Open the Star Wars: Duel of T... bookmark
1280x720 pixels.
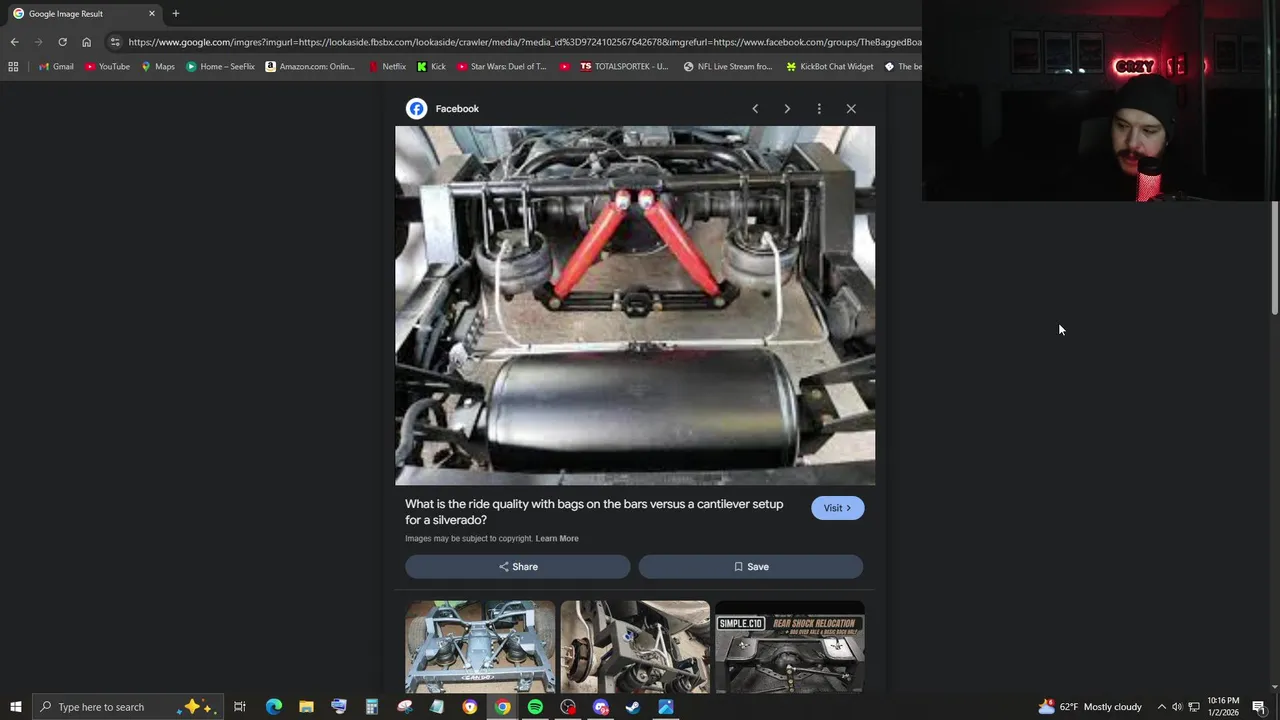(502, 67)
